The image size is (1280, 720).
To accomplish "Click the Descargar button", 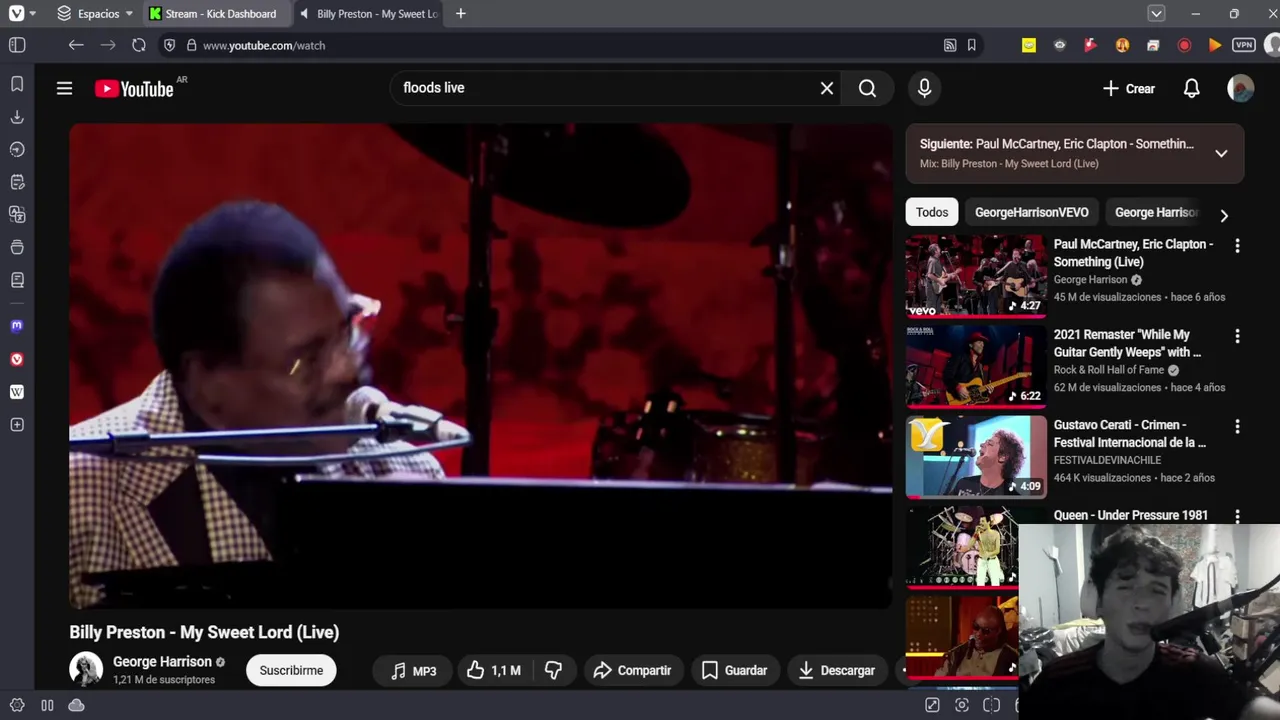I will point(837,670).
